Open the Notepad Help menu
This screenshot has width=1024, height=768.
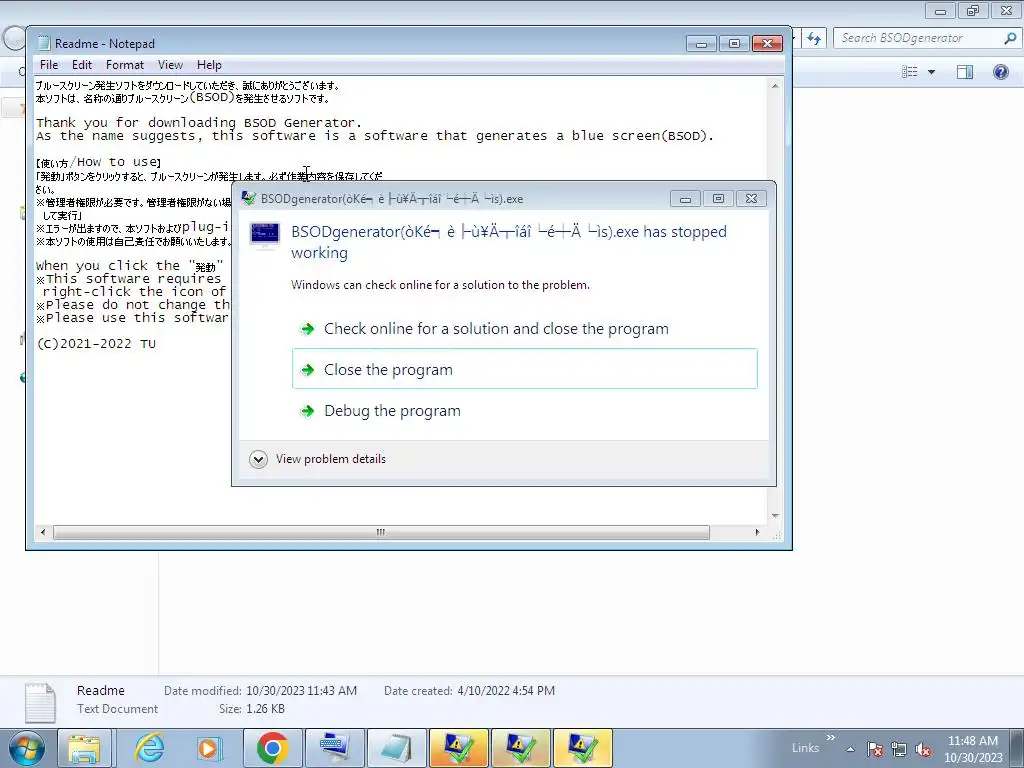[x=209, y=65]
